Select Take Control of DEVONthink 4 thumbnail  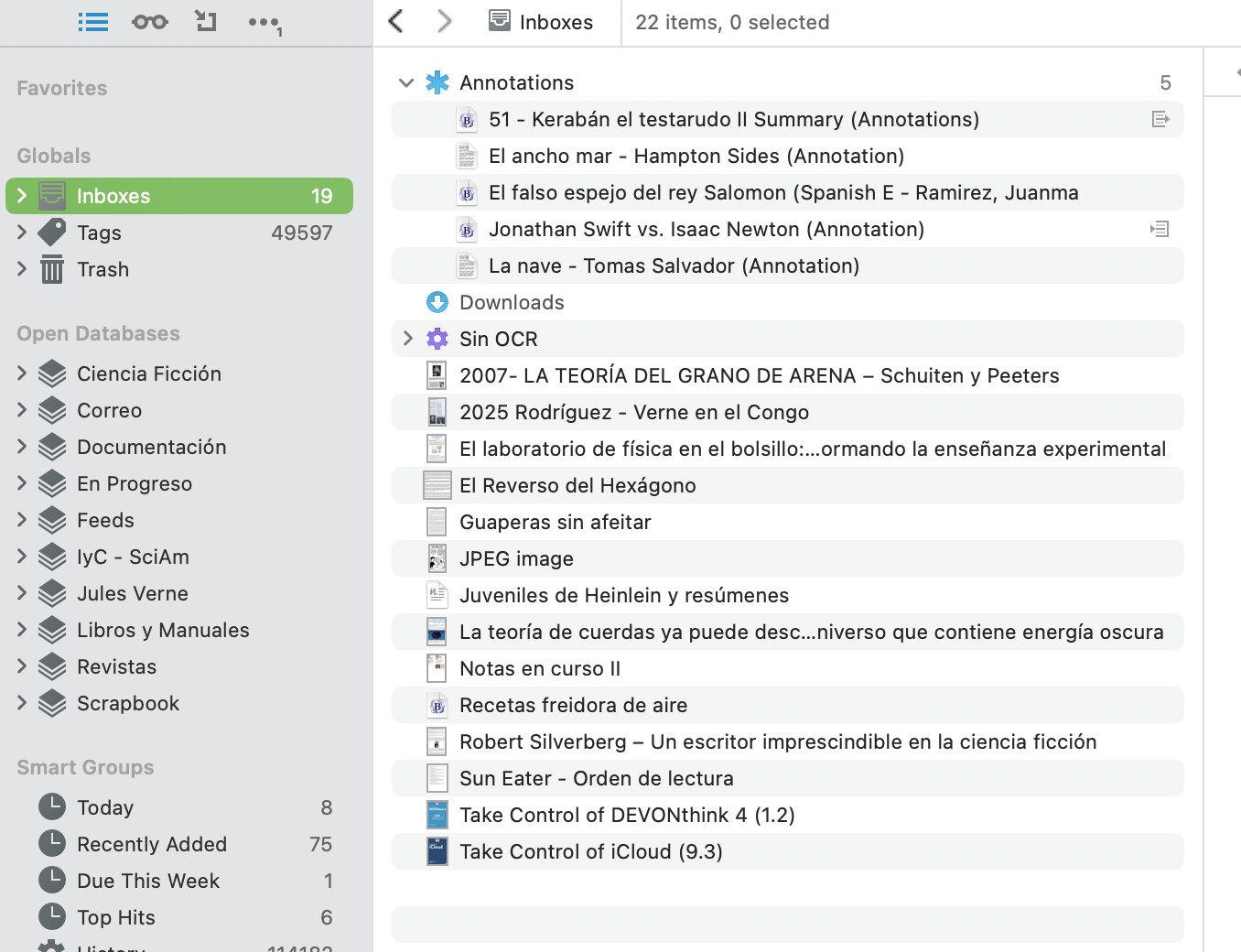click(x=437, y=815)
